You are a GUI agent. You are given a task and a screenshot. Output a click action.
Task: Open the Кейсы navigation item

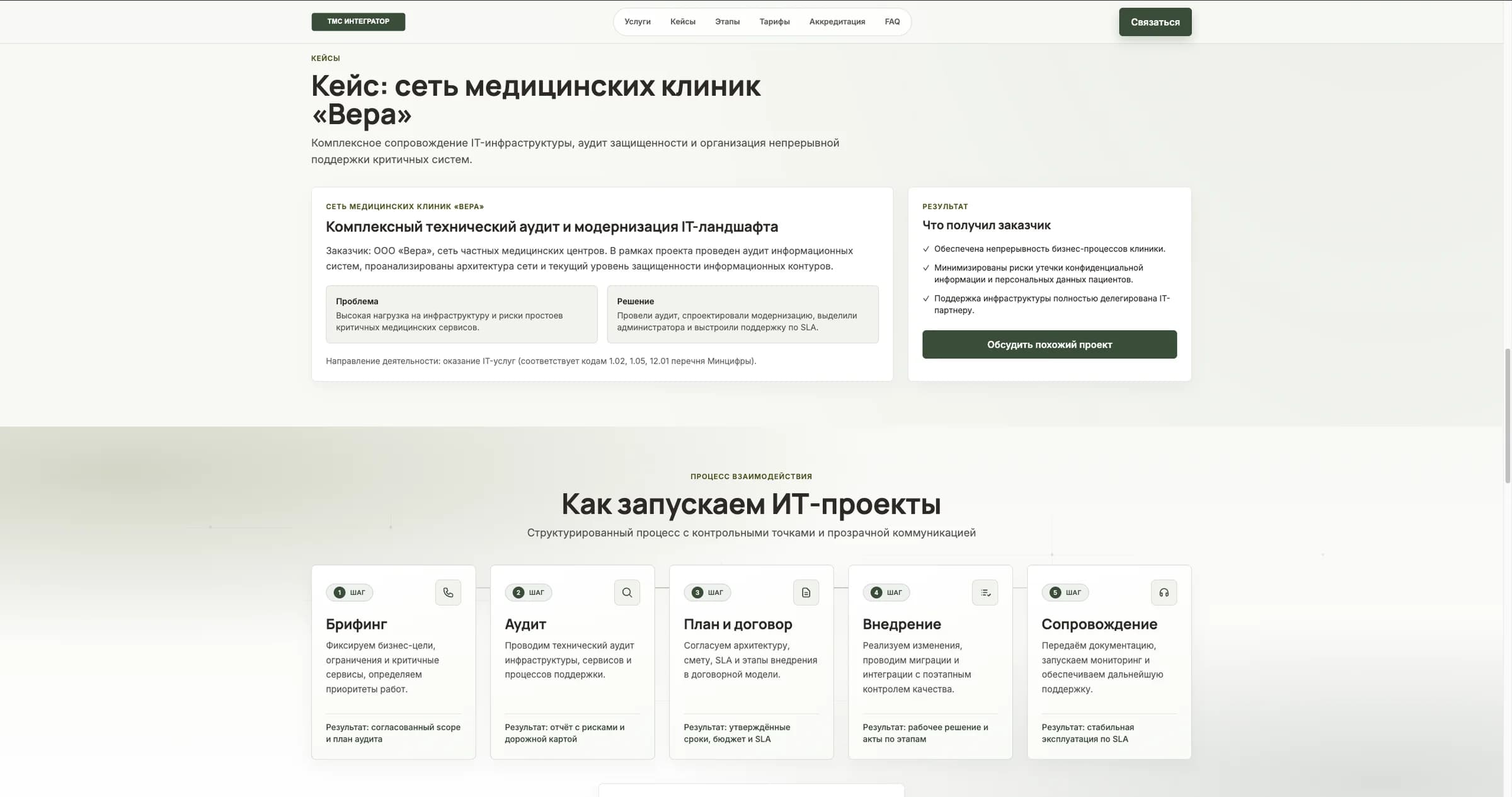(x=683, y=21)
